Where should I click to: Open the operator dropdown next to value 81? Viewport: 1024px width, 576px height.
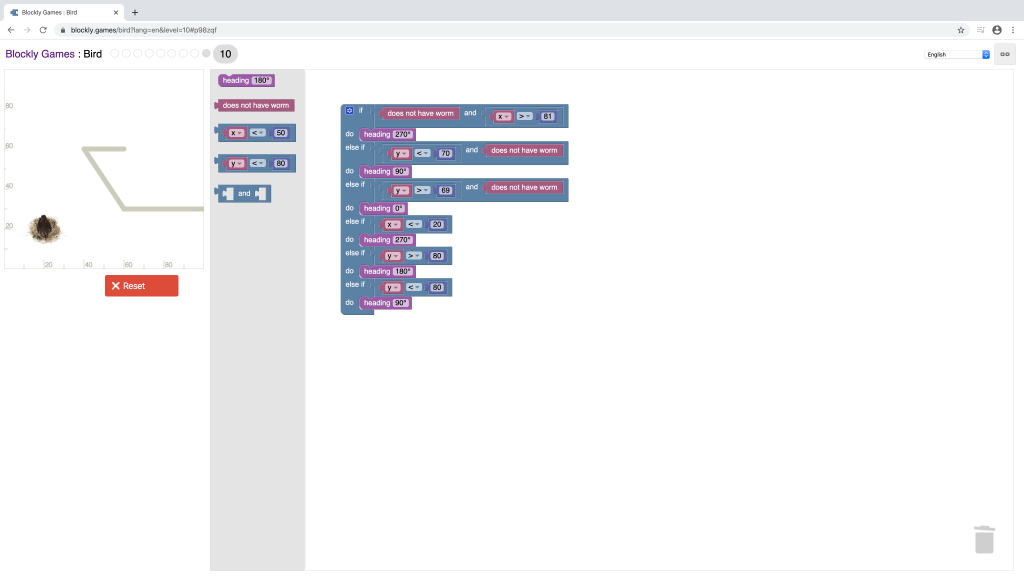click(524, 117)
